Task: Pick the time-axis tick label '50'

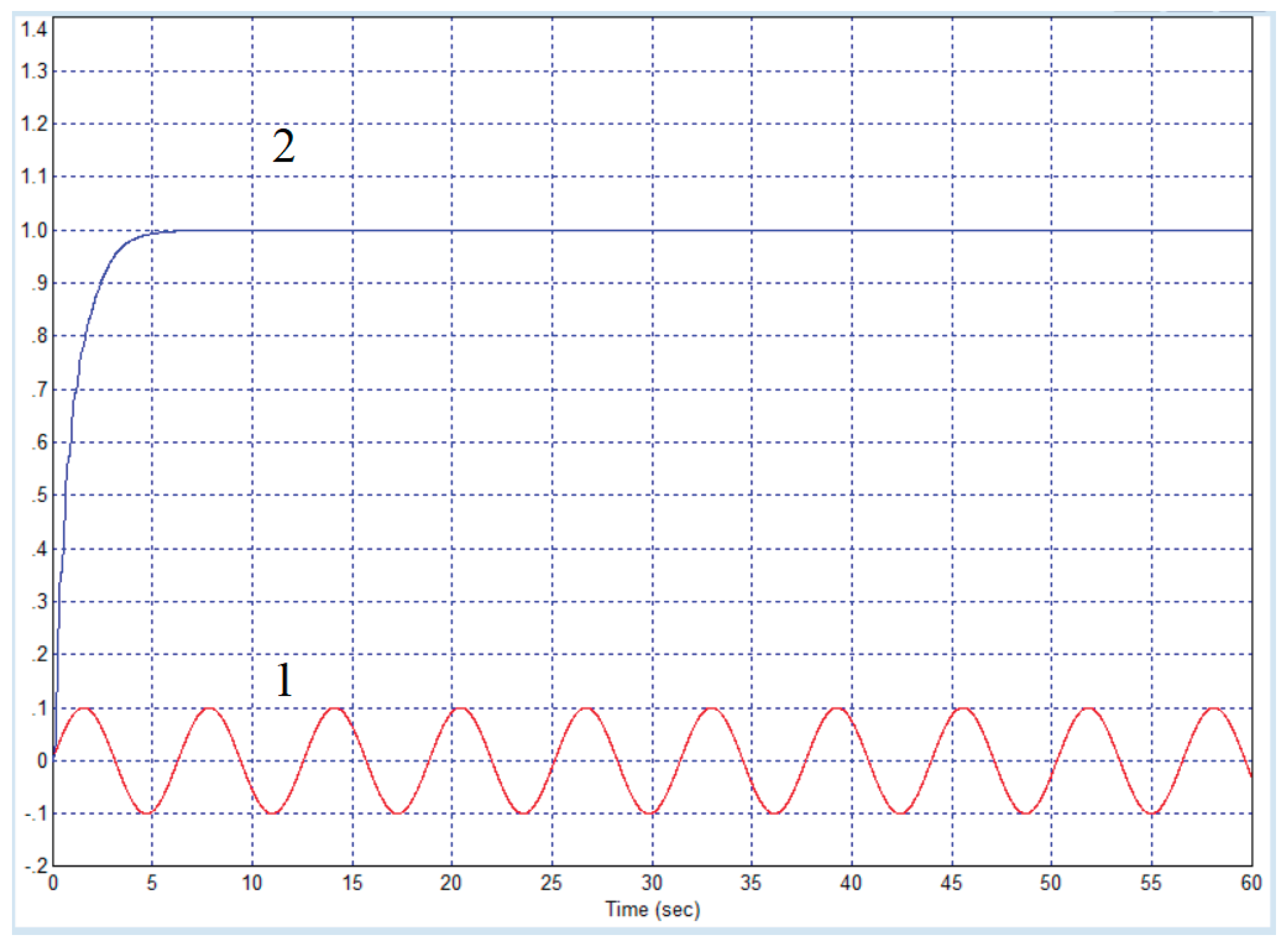Action: [x=1050, y=883]
